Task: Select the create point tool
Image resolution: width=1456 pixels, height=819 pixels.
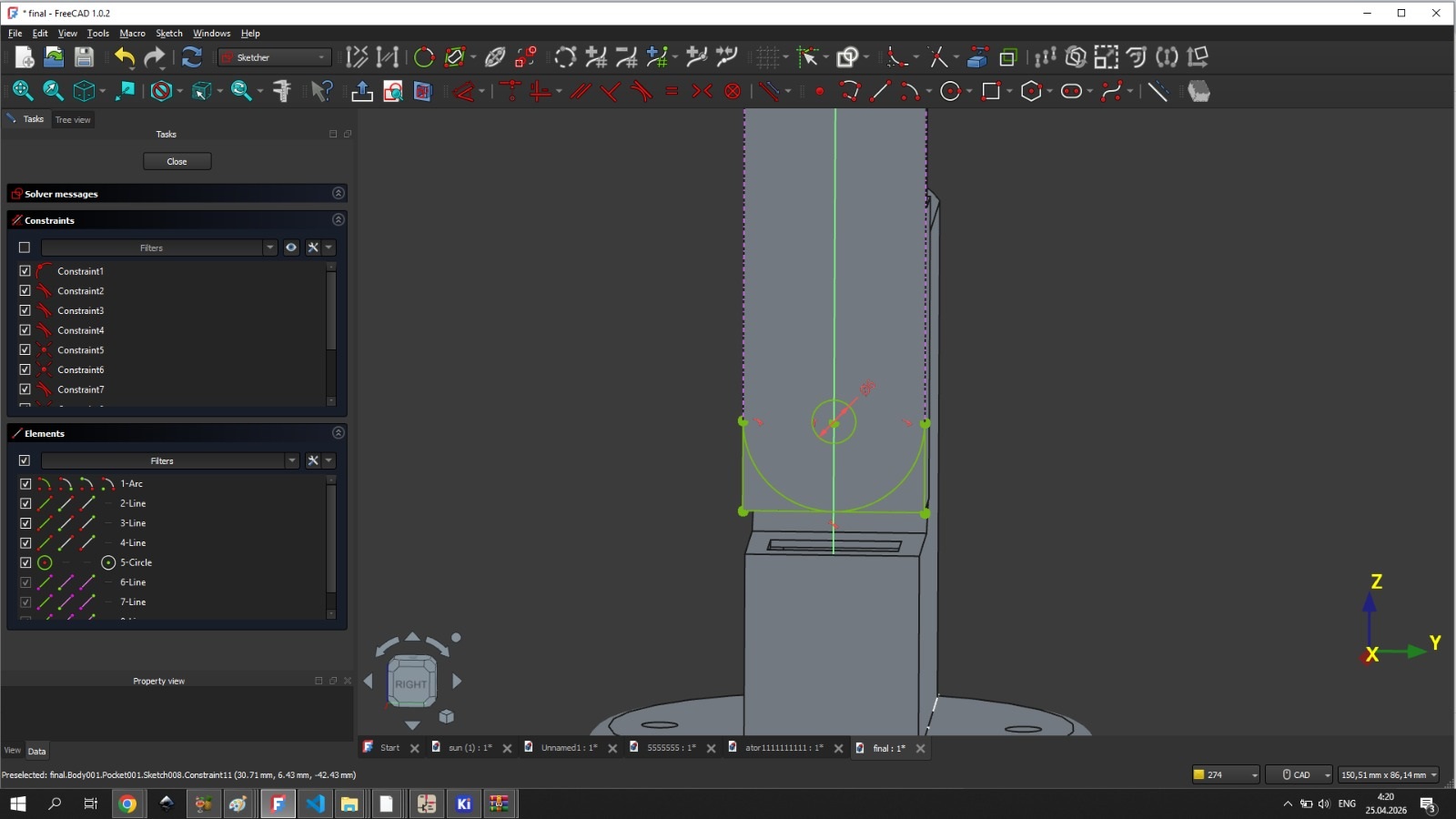Action: pos(820,91)
